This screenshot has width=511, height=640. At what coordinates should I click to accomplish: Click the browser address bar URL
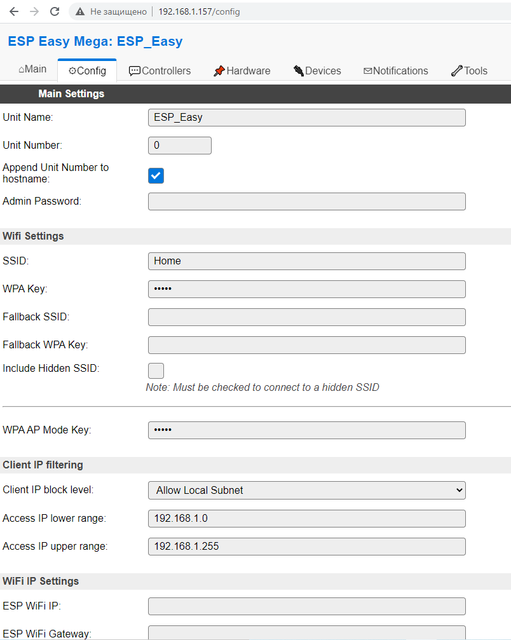tap(199, 12)
